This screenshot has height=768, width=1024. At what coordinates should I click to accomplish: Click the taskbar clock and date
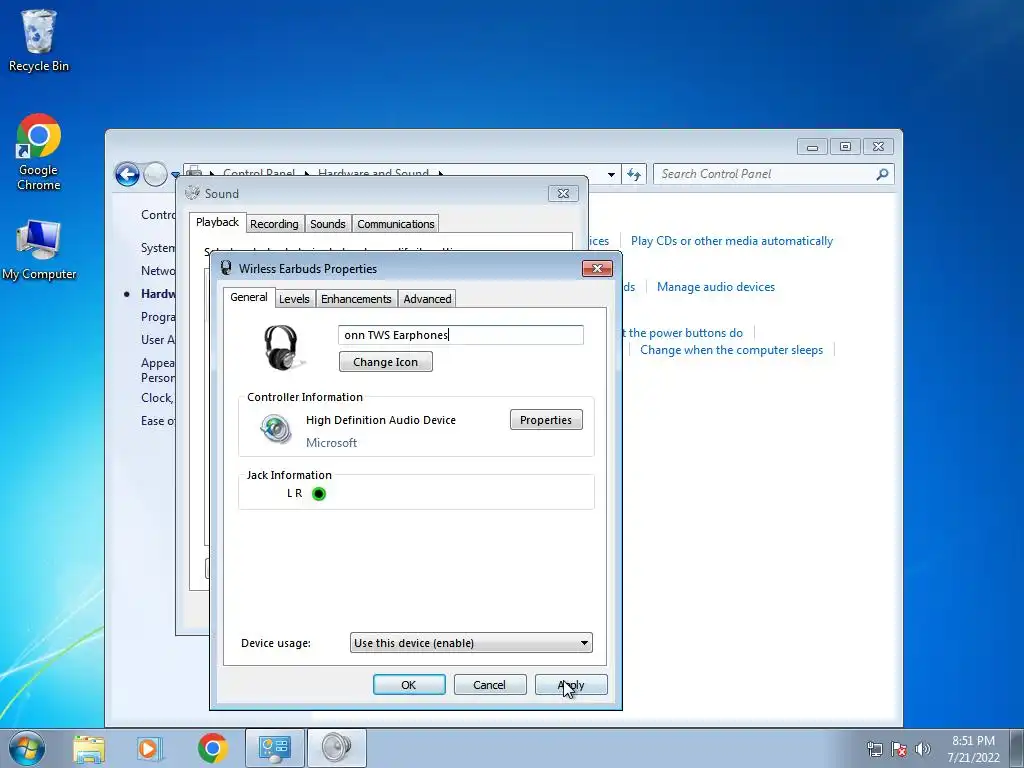tap(973, 749)
